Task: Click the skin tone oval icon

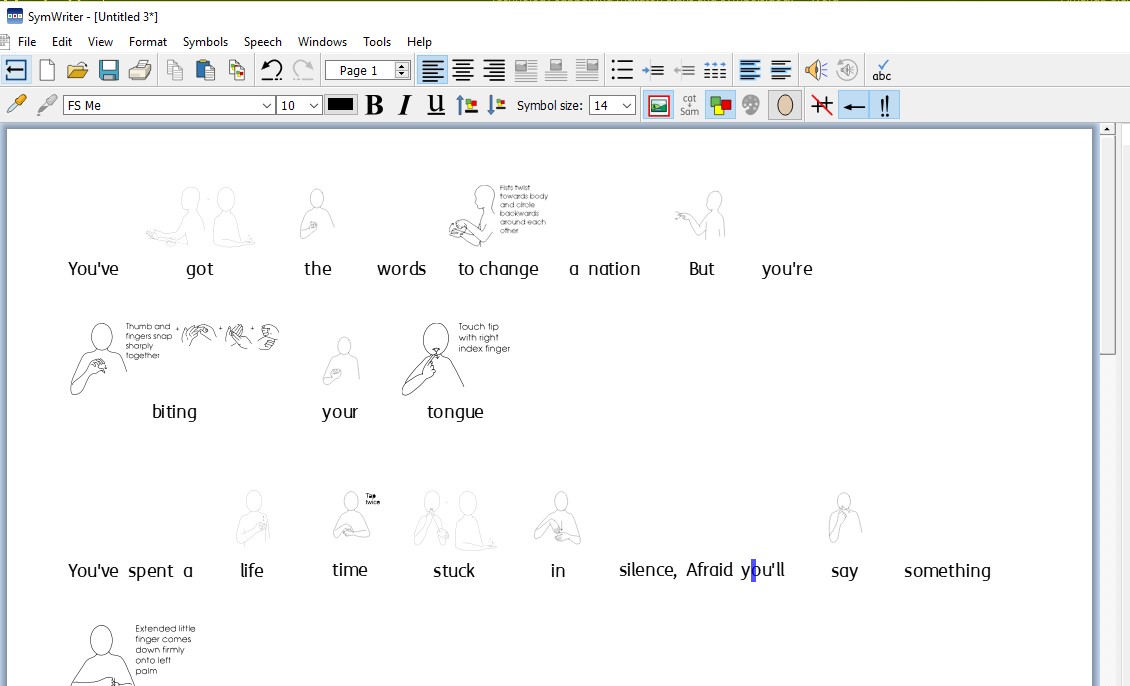Action: point(785,105)
